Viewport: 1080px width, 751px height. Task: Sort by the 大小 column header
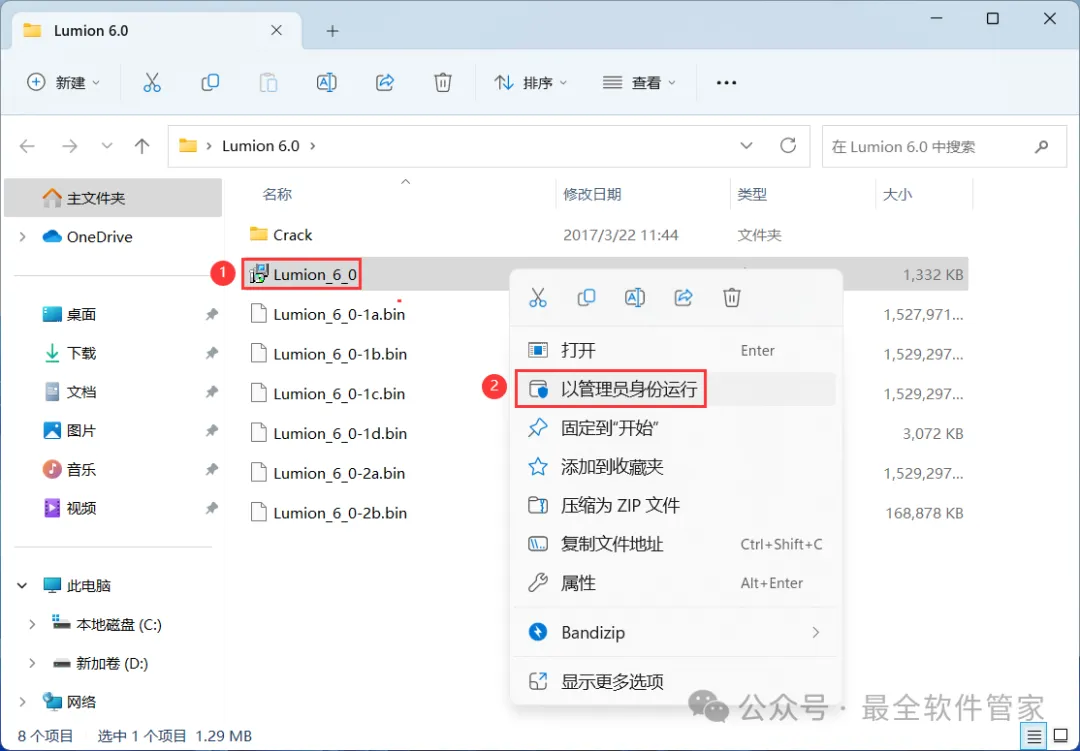point(897,194)
